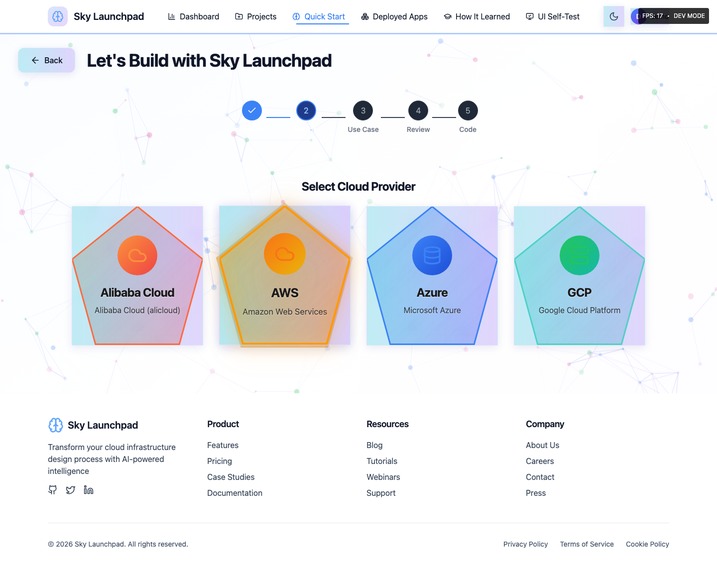This screenshot has height=573, width=717.
Task: Click the copyright 2026 Sky Launchpad text
Action: [x=118, y=544]
